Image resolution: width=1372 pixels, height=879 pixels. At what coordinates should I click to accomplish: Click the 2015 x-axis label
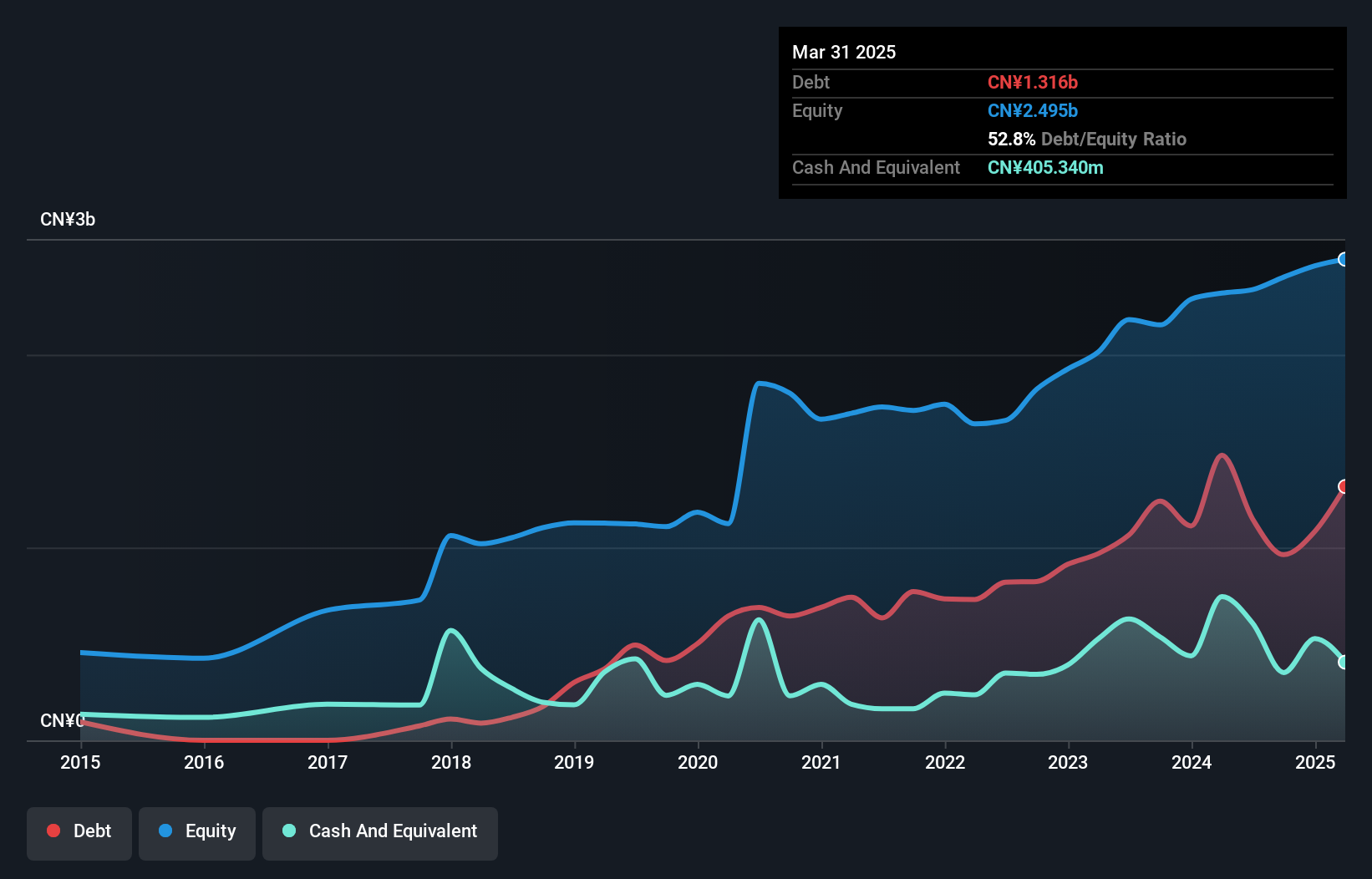click(80, 762)
